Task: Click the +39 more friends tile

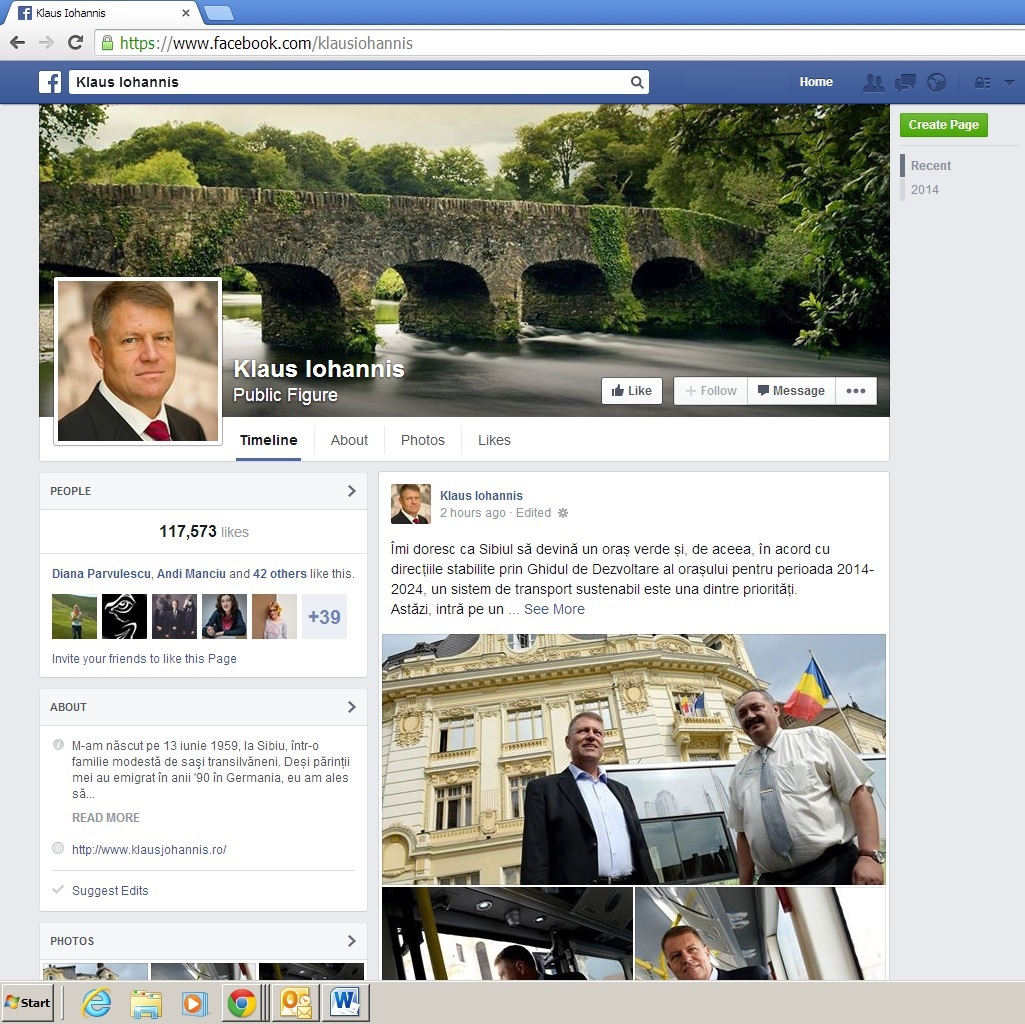Action: (324, 617)
